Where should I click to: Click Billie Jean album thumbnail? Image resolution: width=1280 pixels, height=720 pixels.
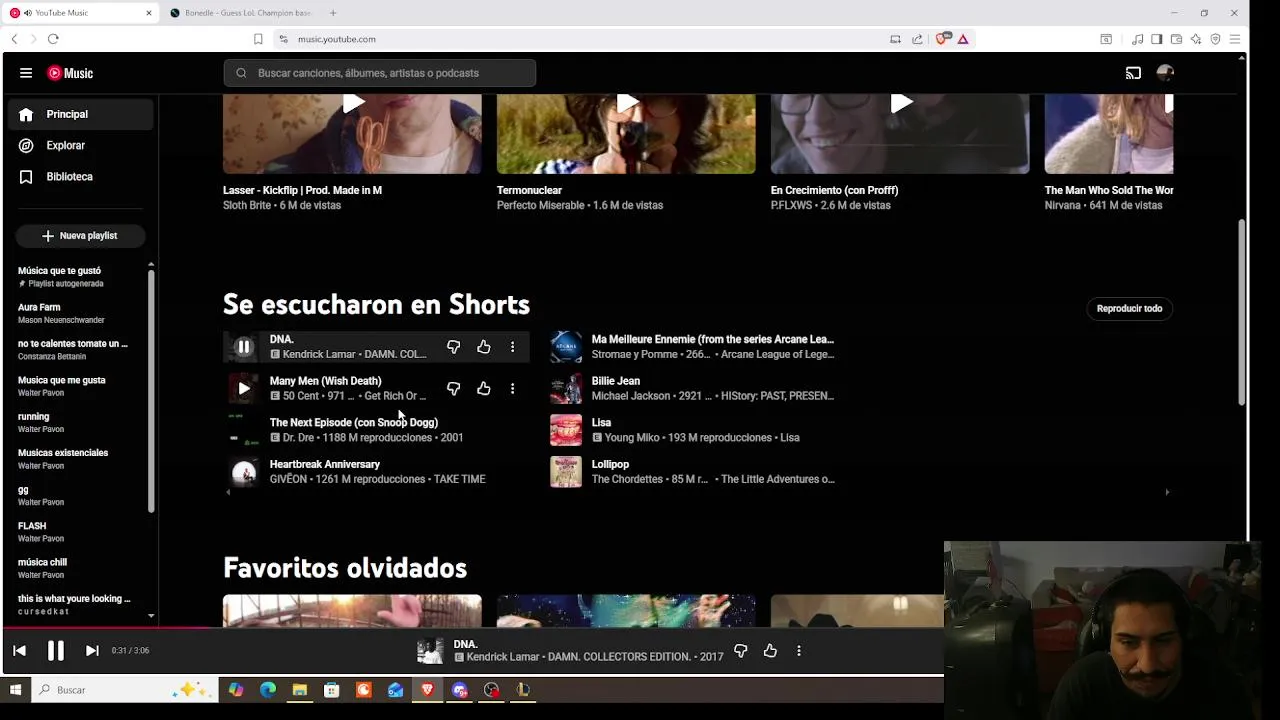click(x=566, y=388)
